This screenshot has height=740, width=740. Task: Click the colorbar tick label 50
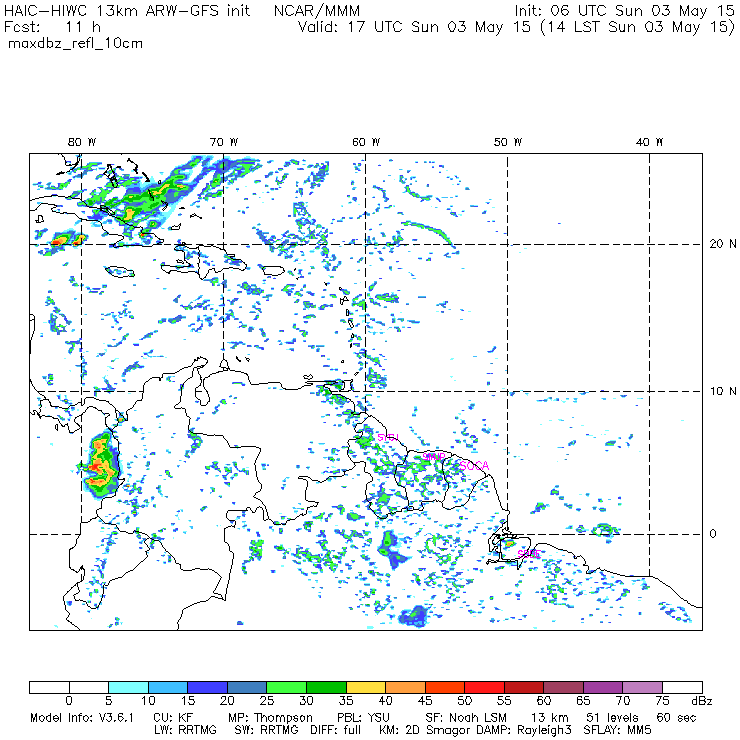pyautogui.click(x=465, y=701)
